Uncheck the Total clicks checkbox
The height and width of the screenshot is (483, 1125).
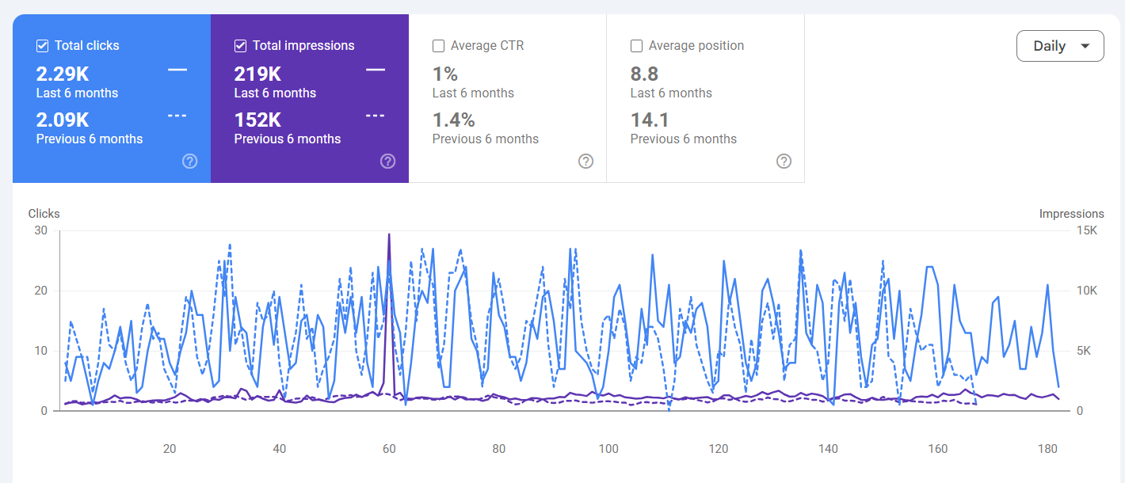pyautogui.click(x=42, y=46)
